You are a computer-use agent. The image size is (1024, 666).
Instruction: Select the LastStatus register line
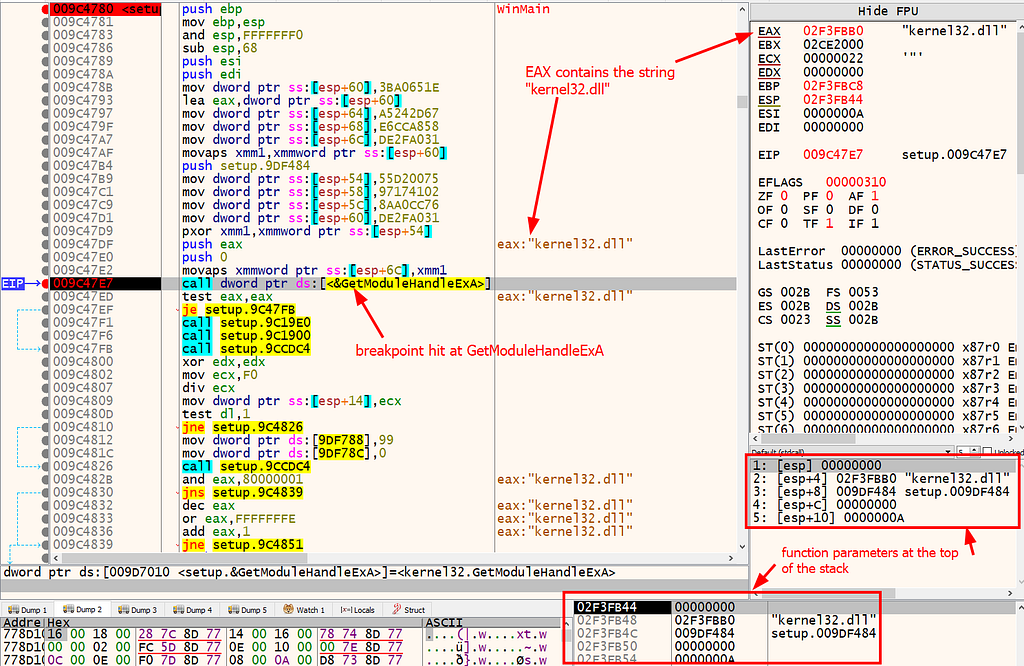tap(886, 264)
